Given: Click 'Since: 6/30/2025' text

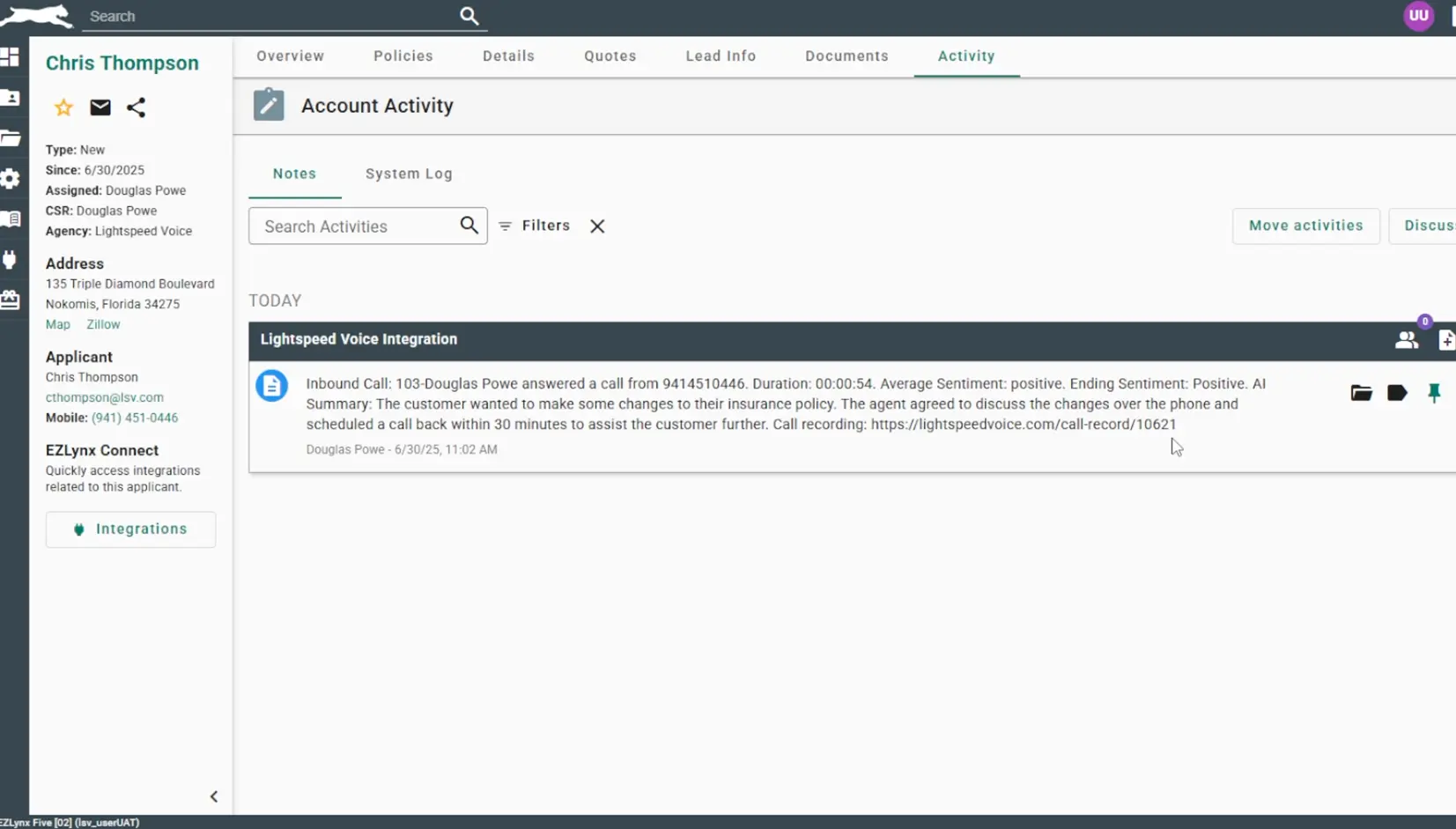Looking at the screenshot, I should pyautogui.click(x=95, y=170).
